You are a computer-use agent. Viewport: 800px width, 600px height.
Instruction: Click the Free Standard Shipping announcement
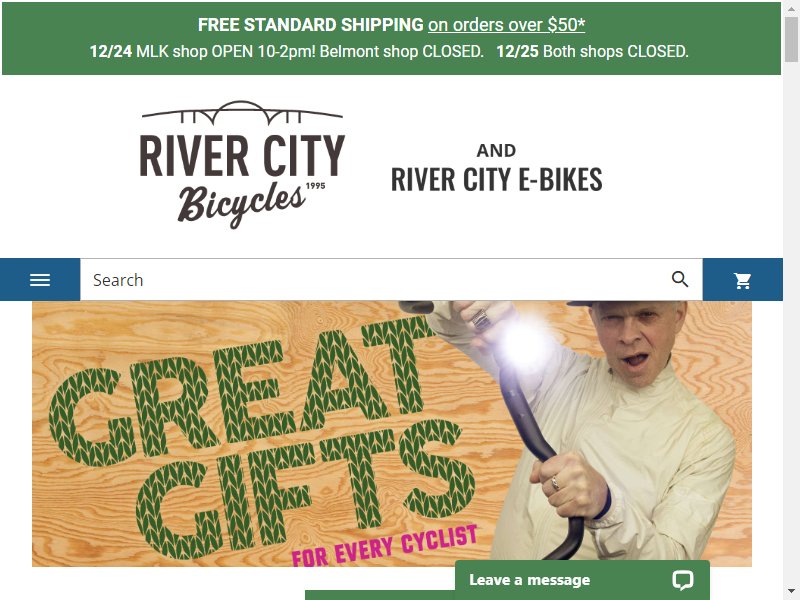(310, 24)
